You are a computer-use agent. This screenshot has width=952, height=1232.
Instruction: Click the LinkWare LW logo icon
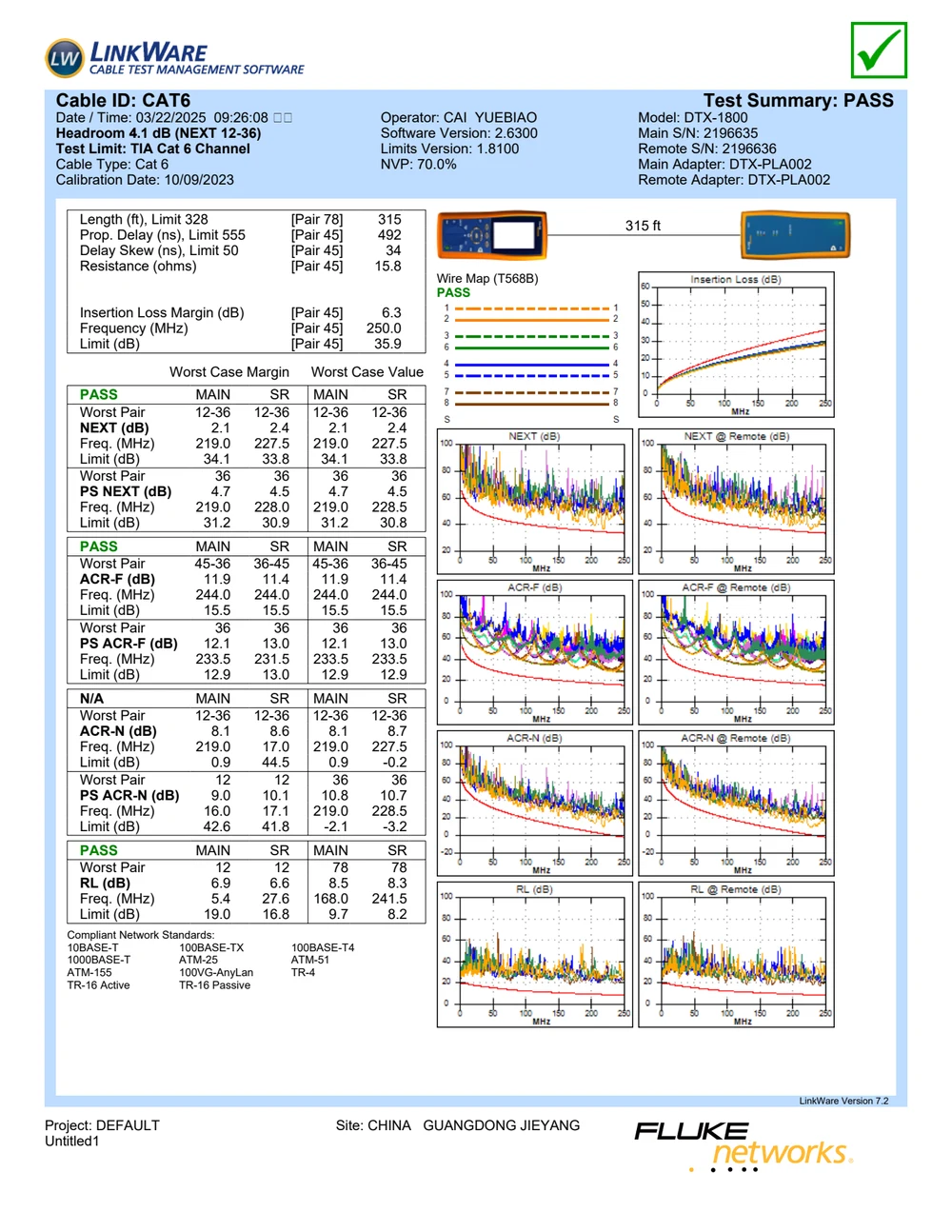pyautogui.click(x=65, y=59)
